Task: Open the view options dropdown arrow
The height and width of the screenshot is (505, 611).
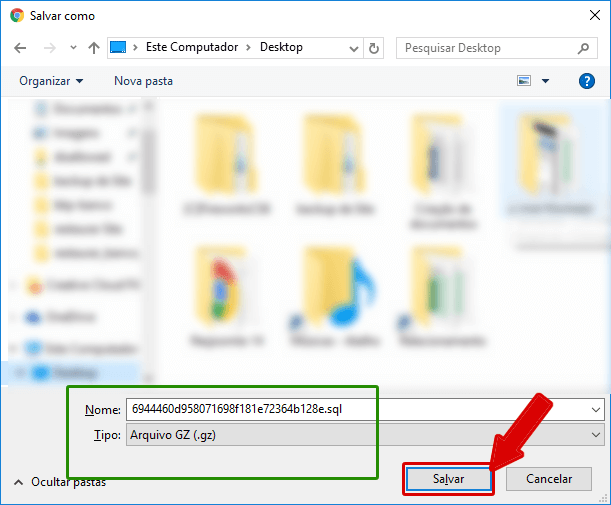Action: click(x=546, y=81)
